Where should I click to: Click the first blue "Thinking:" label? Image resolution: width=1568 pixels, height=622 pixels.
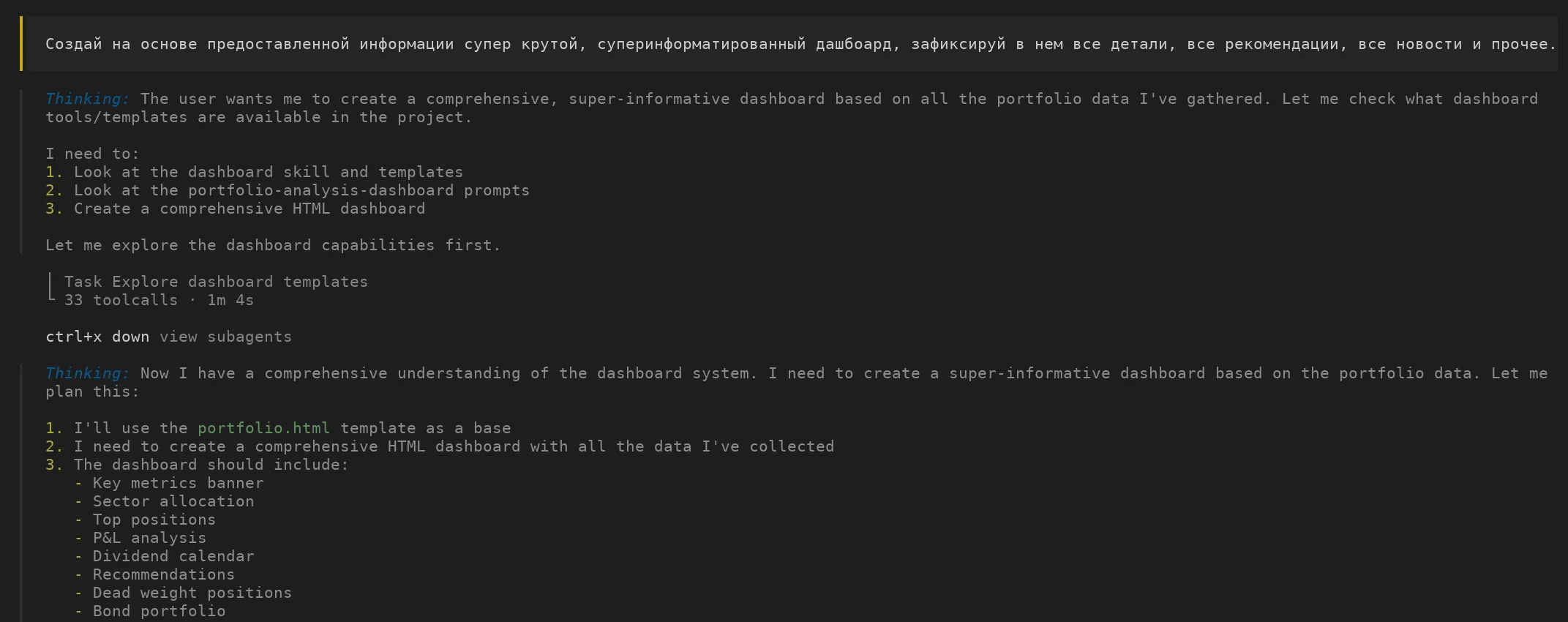click(87, 99)
